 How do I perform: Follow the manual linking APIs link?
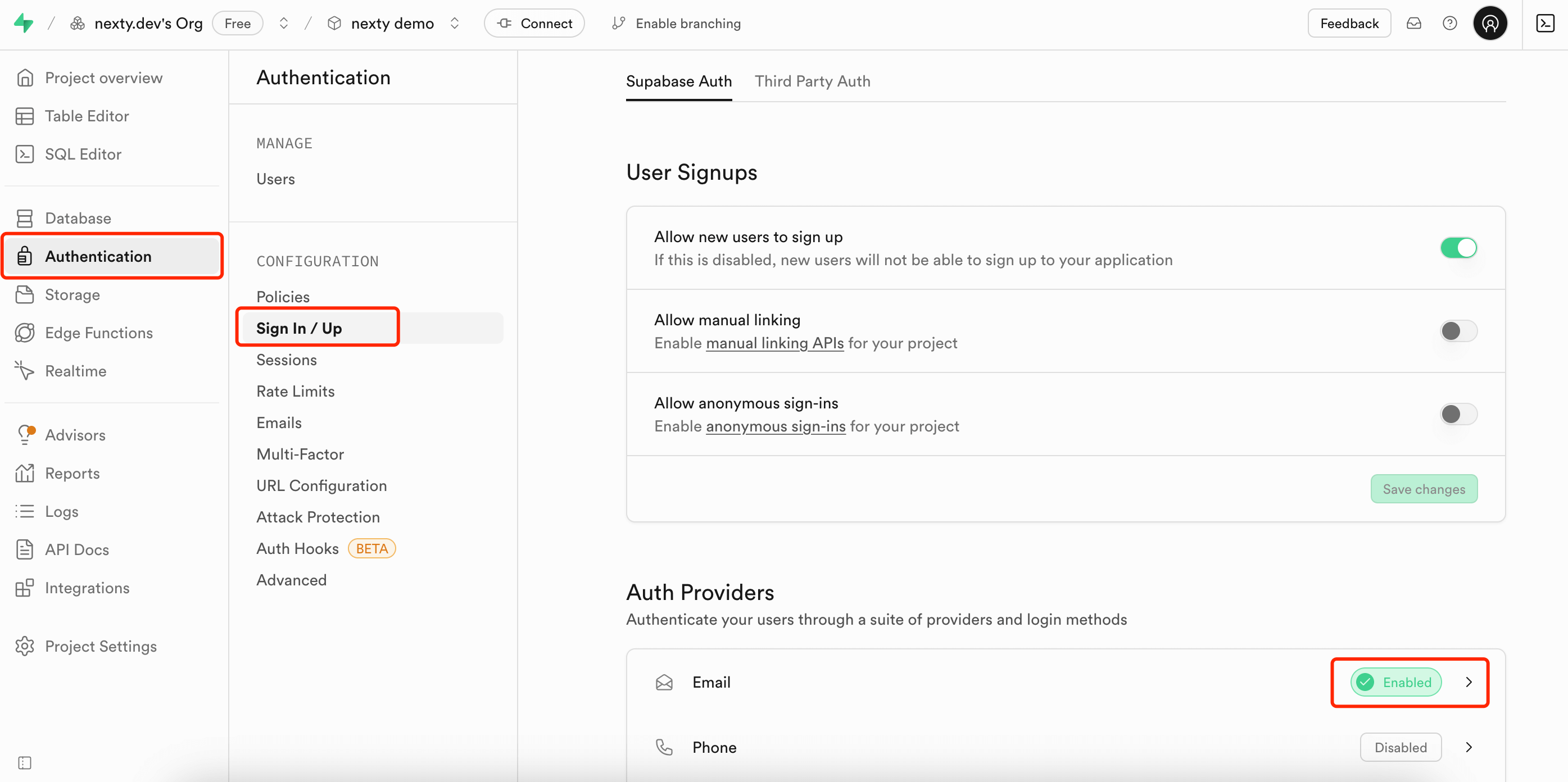click(x=774, y=343)
